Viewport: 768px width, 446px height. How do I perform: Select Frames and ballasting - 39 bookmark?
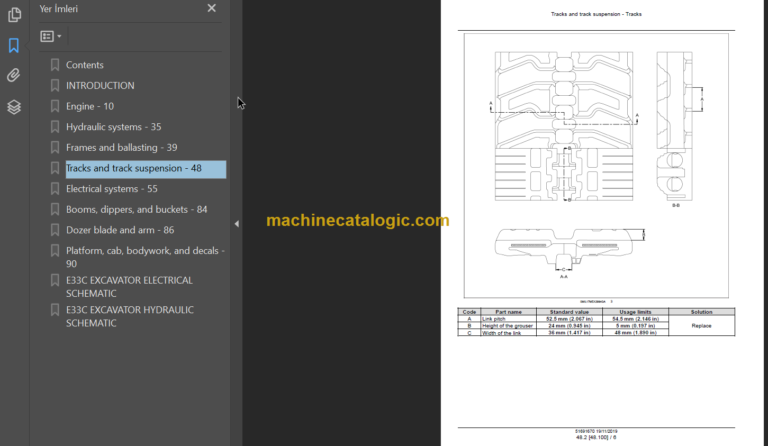121,147
